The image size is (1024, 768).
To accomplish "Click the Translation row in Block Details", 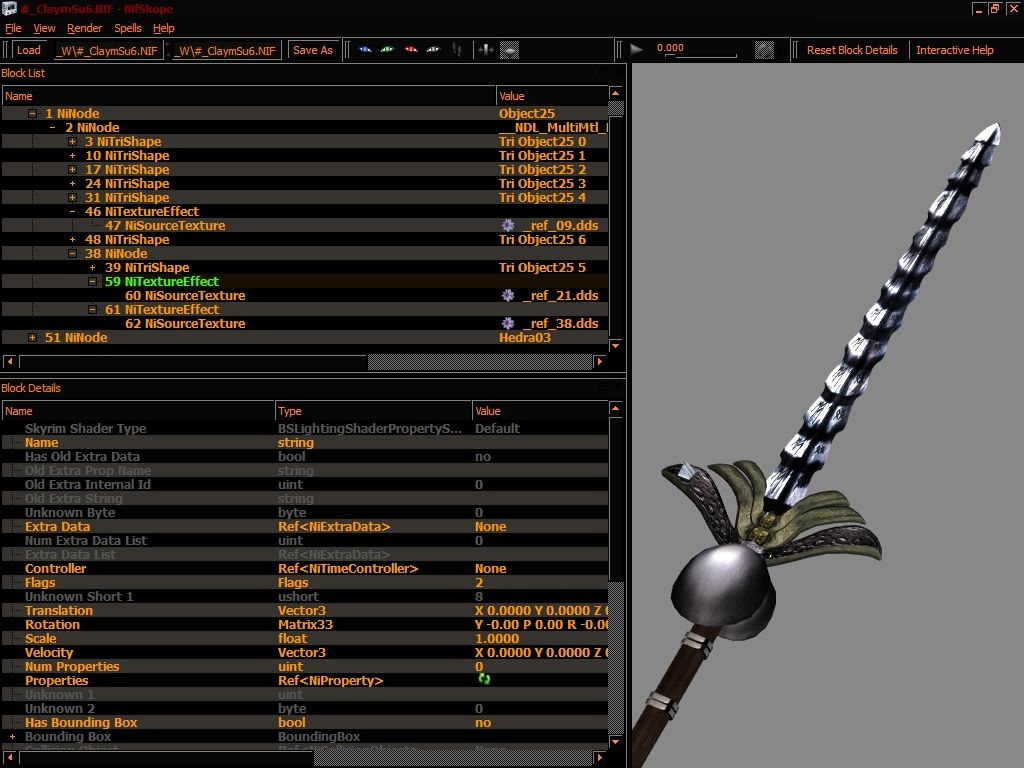I will 305,611.
